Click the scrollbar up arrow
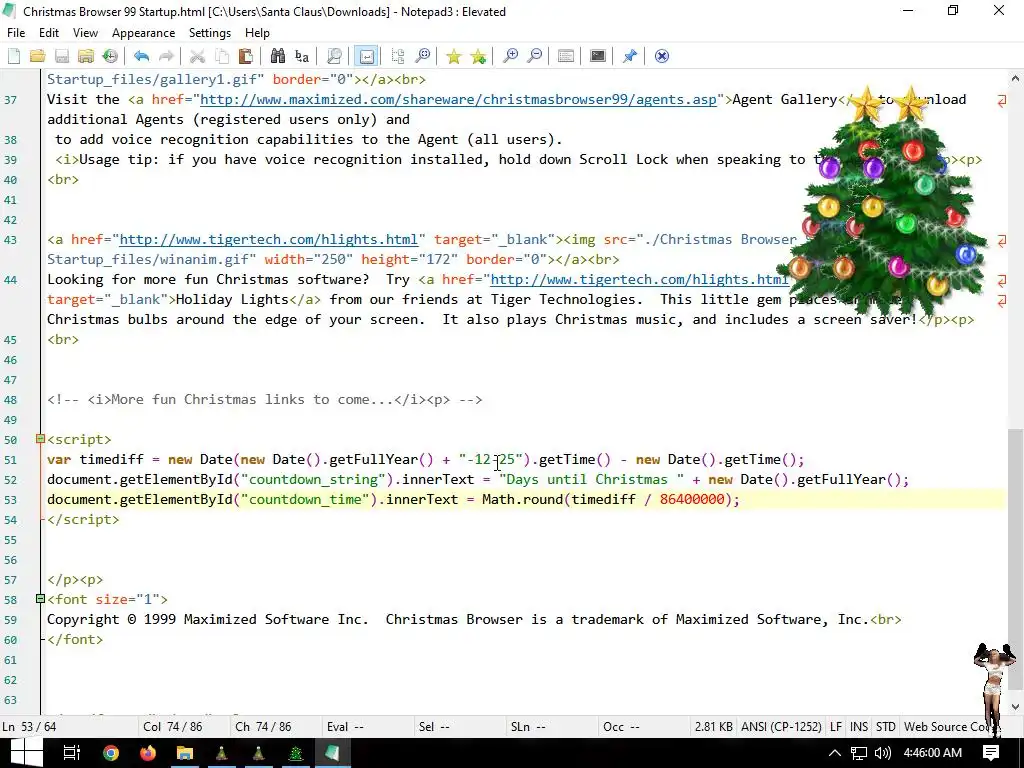This screenshot has width=1024, height=768. 1015,78
